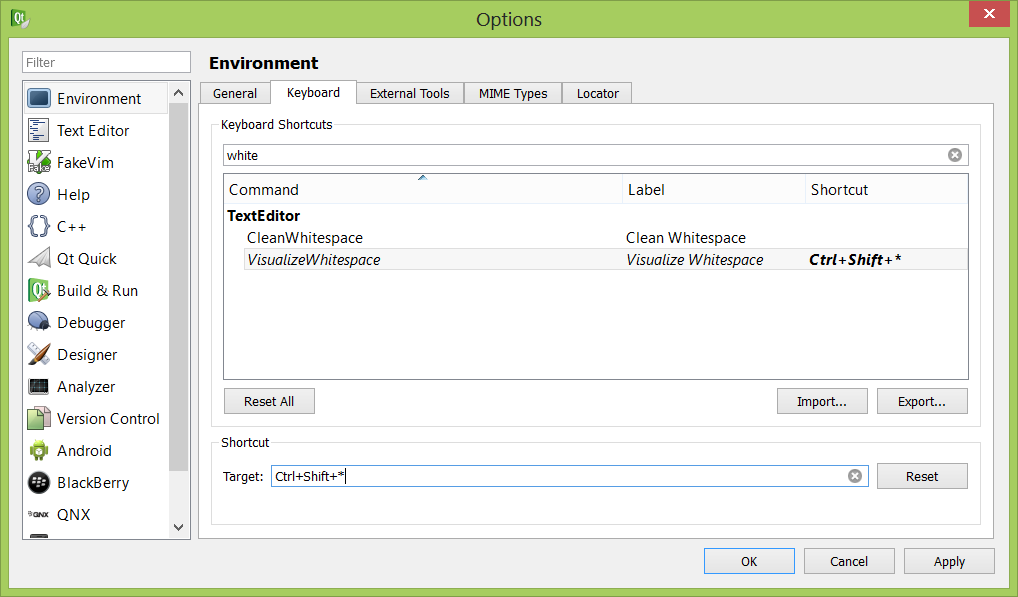Select the Android category icon
Image resolution: width=1018 pixels, height=597 pixels.
point(39,451)
